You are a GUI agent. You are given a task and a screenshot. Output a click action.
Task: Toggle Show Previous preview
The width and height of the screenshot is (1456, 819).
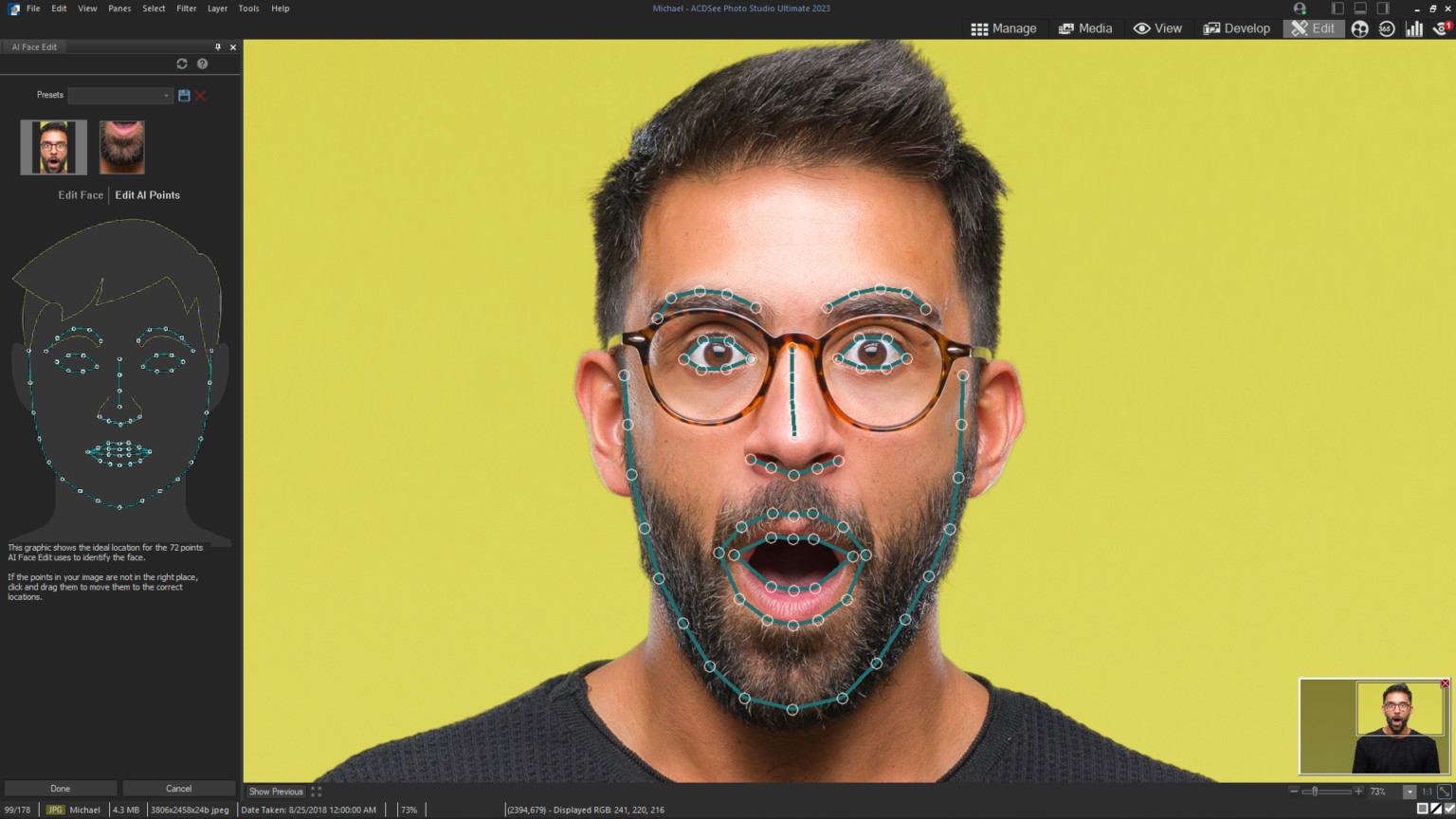pos(275,791)
